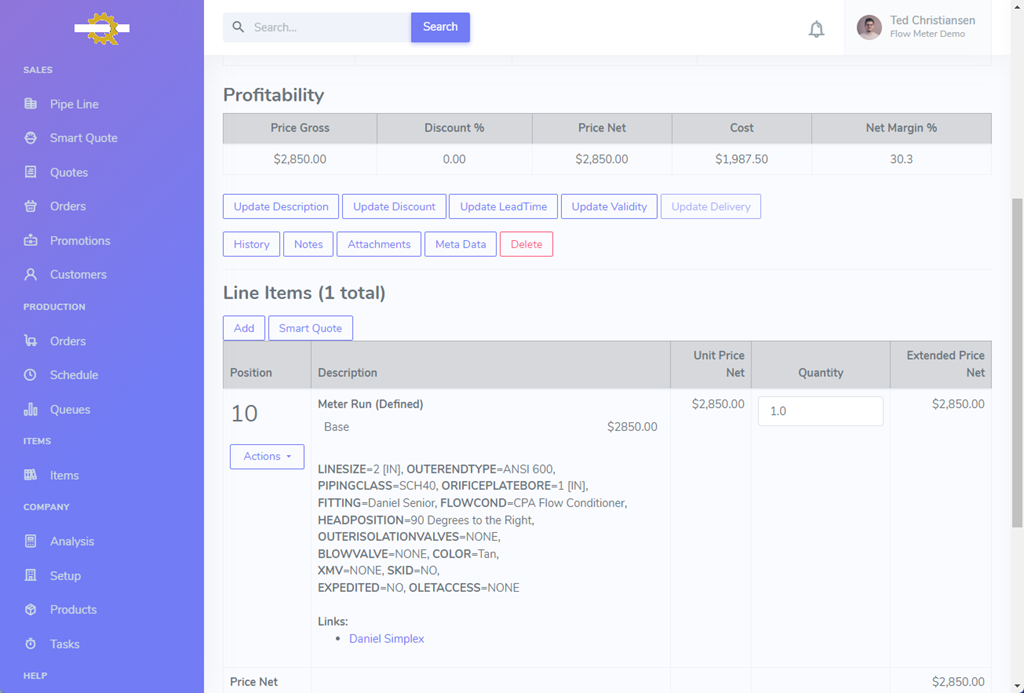The image size is (1024, 693).
Task: Click the Promotions sidebar icon
Action: 31,241
